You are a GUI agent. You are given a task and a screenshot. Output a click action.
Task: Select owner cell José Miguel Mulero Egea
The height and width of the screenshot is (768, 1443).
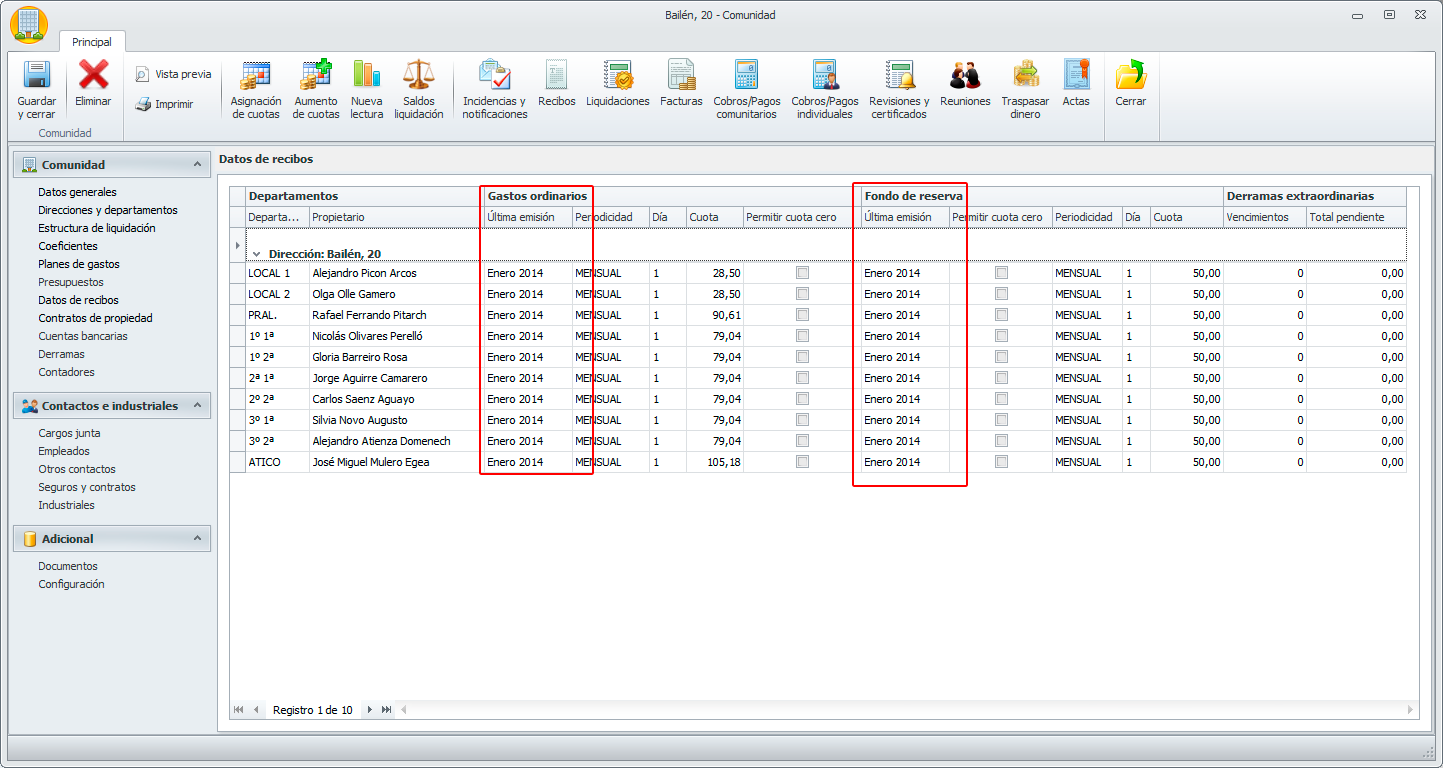[x=396, y=462]
